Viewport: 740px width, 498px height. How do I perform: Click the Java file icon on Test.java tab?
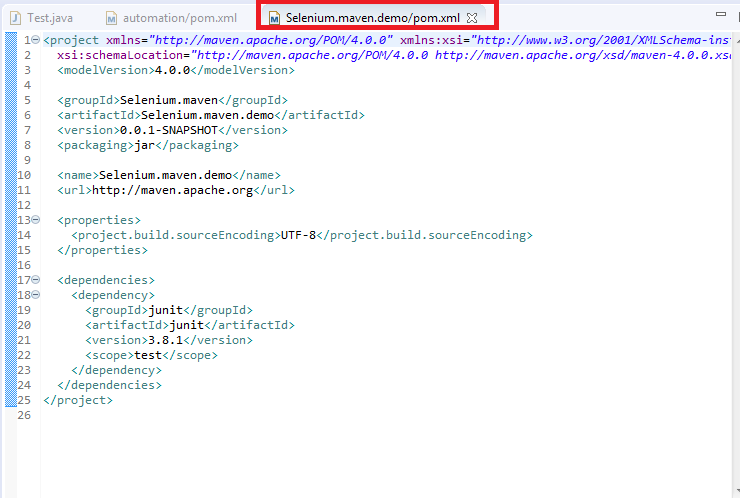click(x=15, y=18)
